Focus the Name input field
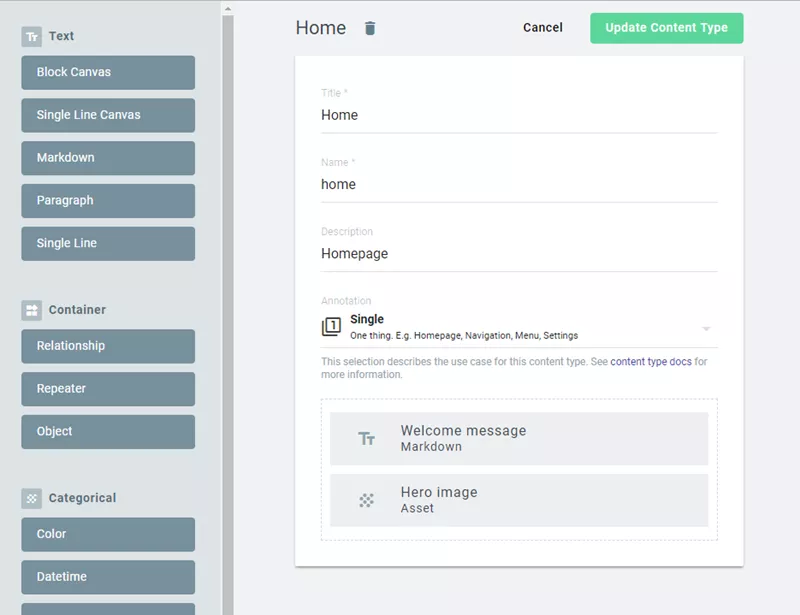 [x=518, y=184]
